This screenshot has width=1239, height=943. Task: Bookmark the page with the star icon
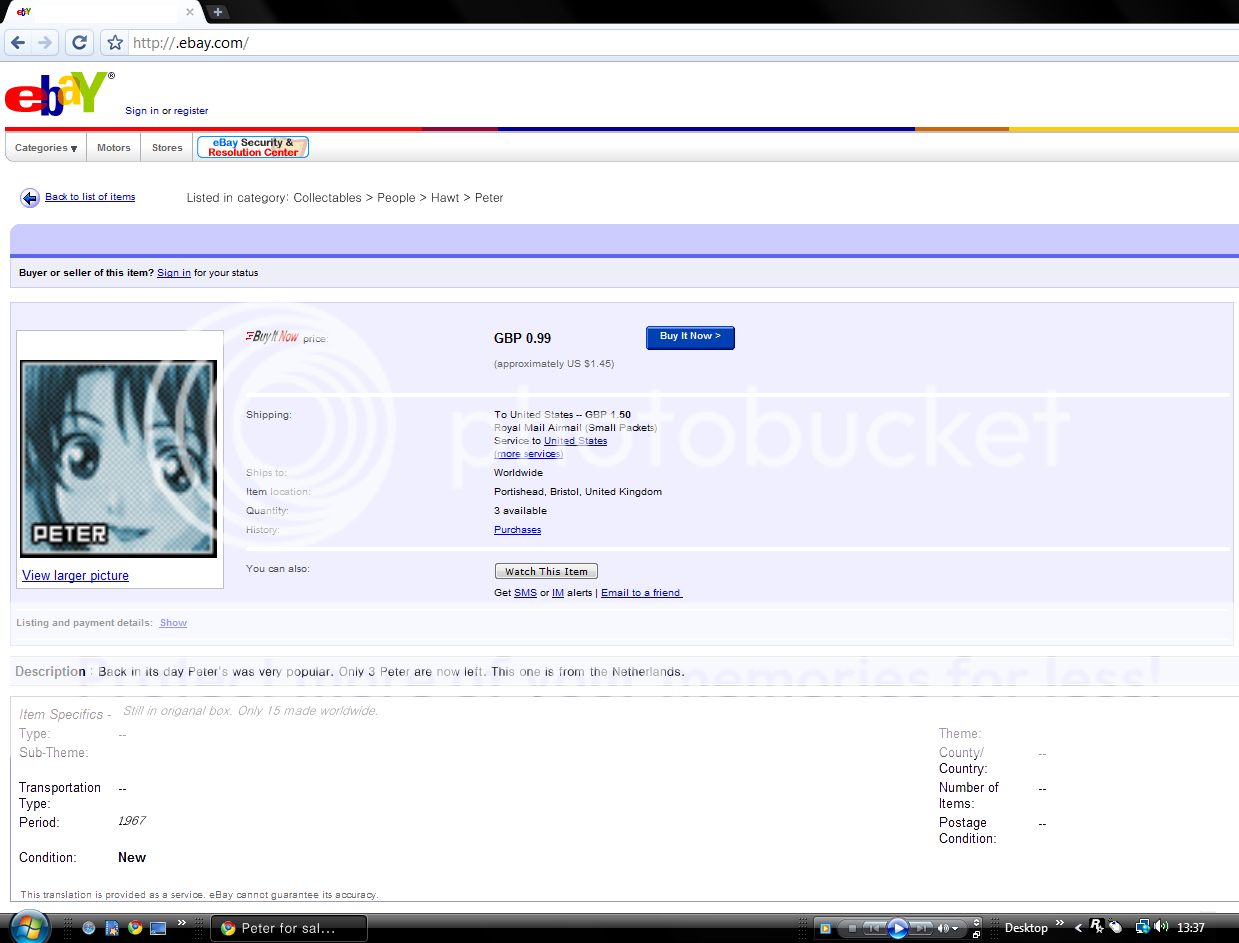tap(115, 43)
